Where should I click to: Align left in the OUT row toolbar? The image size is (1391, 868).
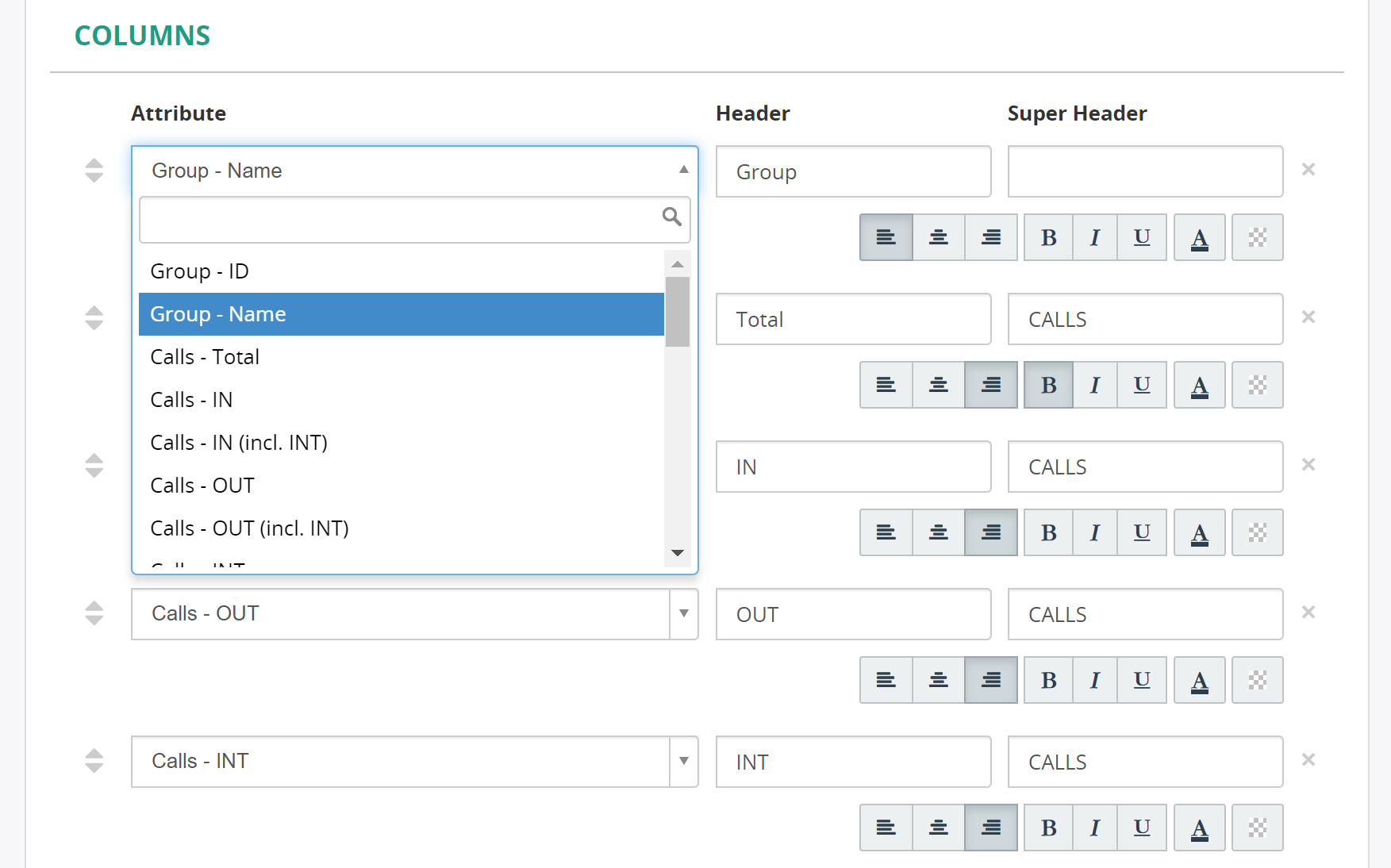coord(886,680)
